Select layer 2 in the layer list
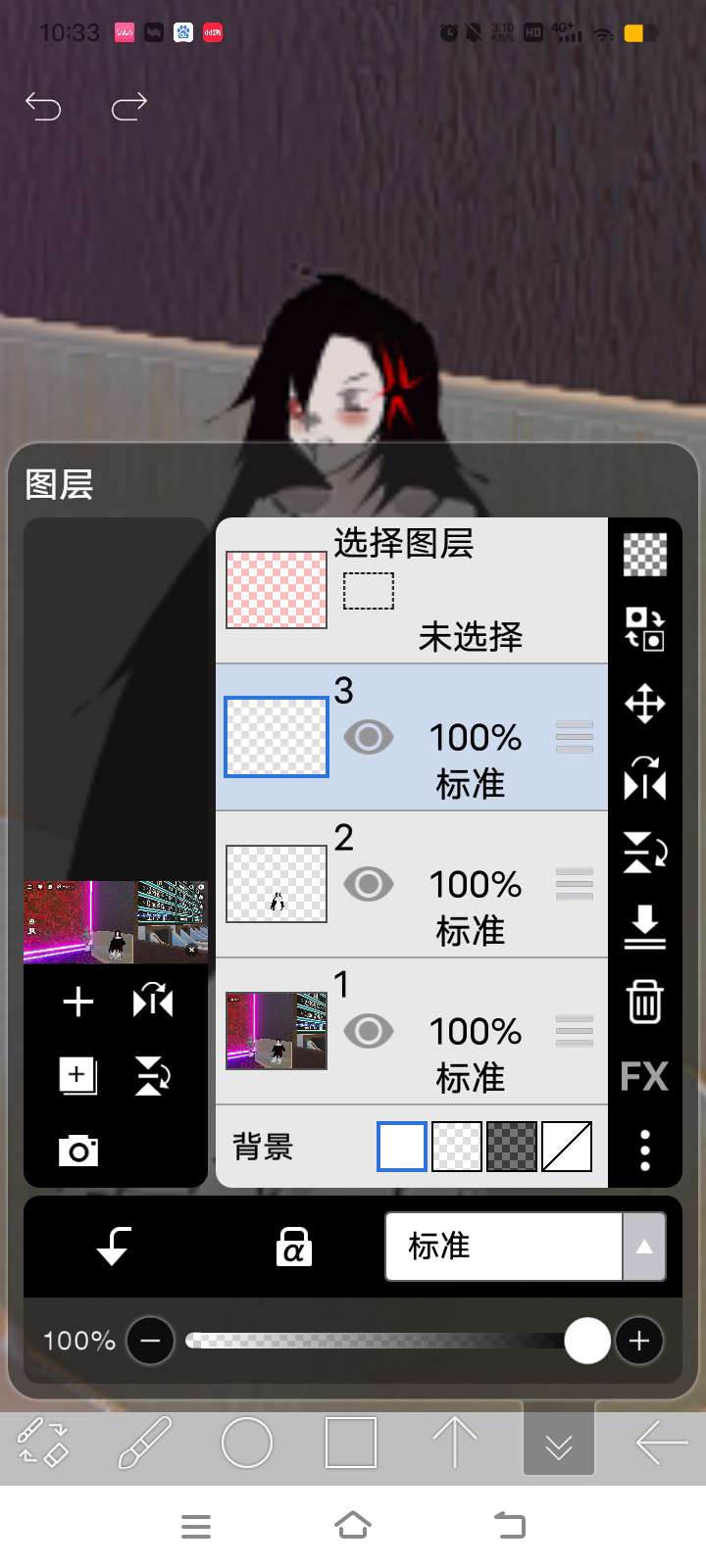 tap(471, 884)
